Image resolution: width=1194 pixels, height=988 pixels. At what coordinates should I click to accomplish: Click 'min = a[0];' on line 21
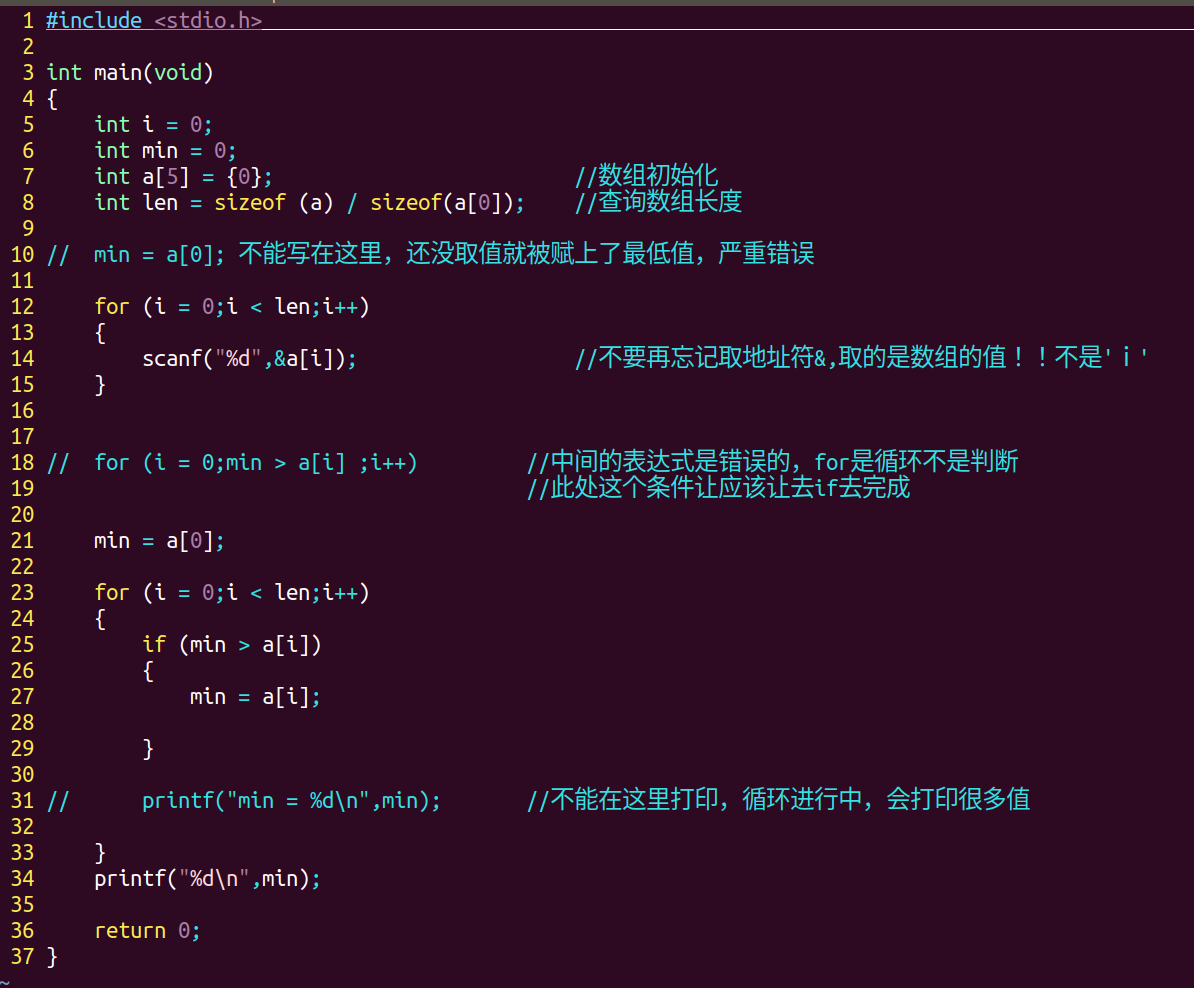point(159,541)
